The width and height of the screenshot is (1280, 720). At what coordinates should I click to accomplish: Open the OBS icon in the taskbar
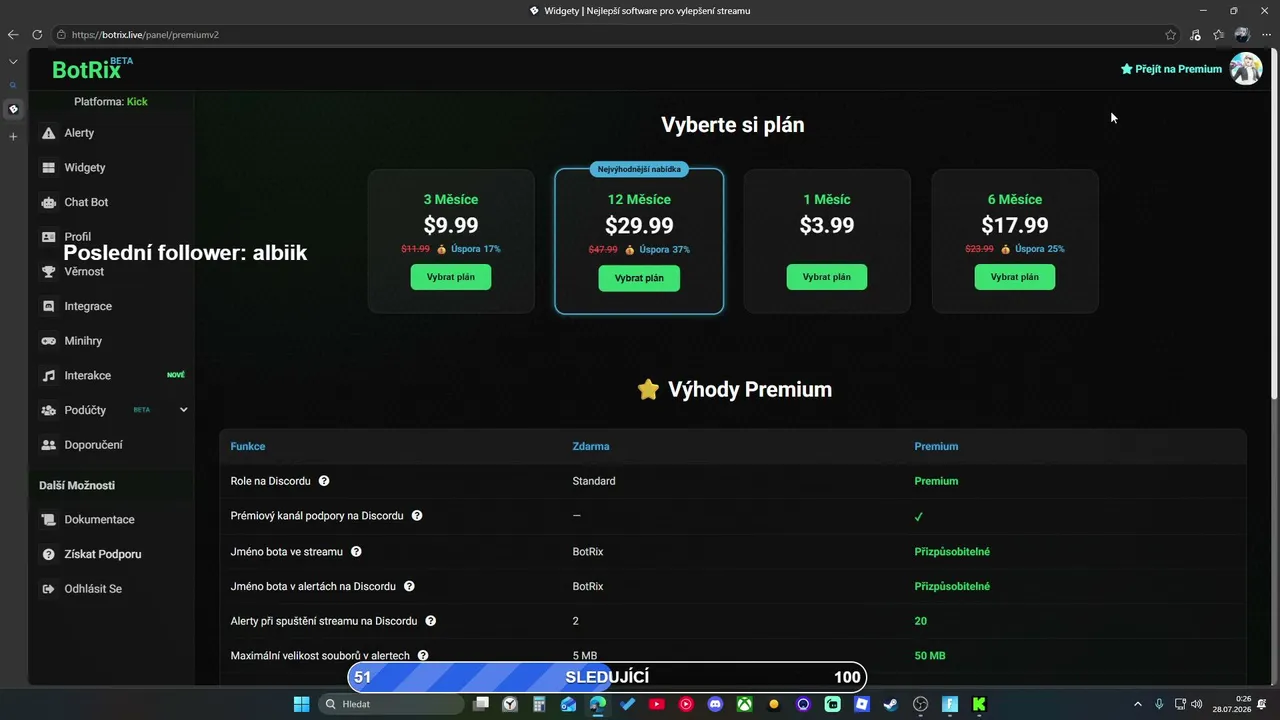click(921, 704)
